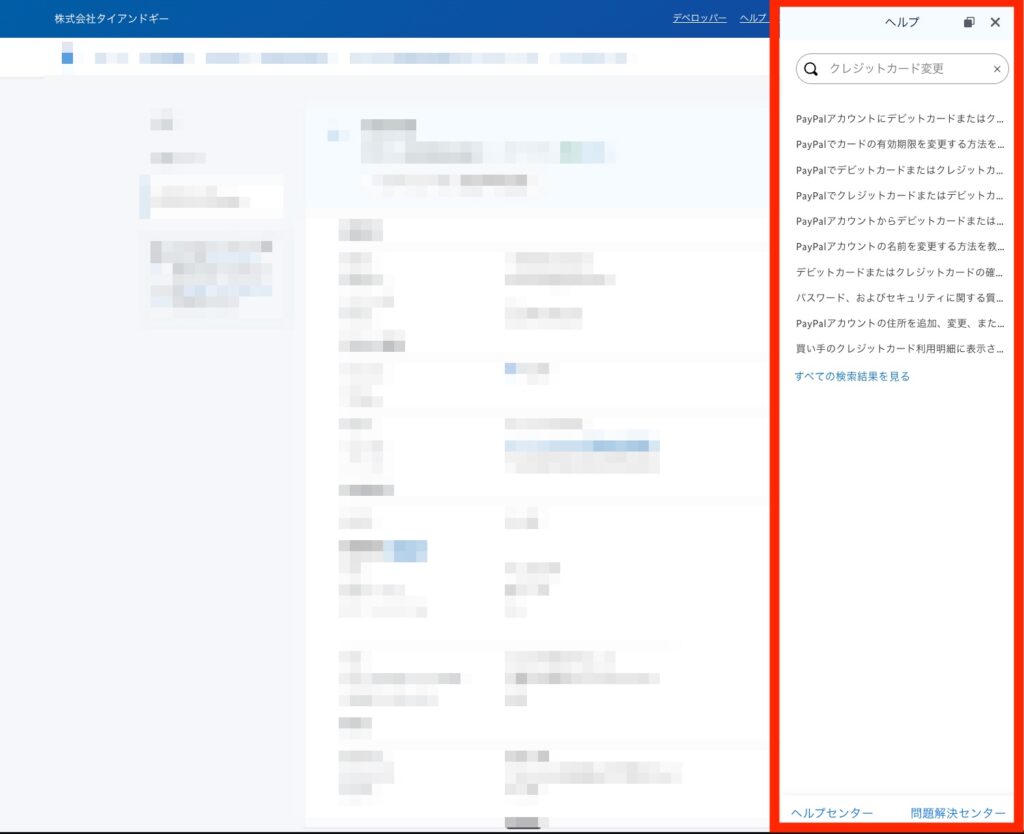Open result PayPalアカウントからデビットカードまたは...
The width and height of the screenshot is (1024, 834).
[x=899, y=221]
